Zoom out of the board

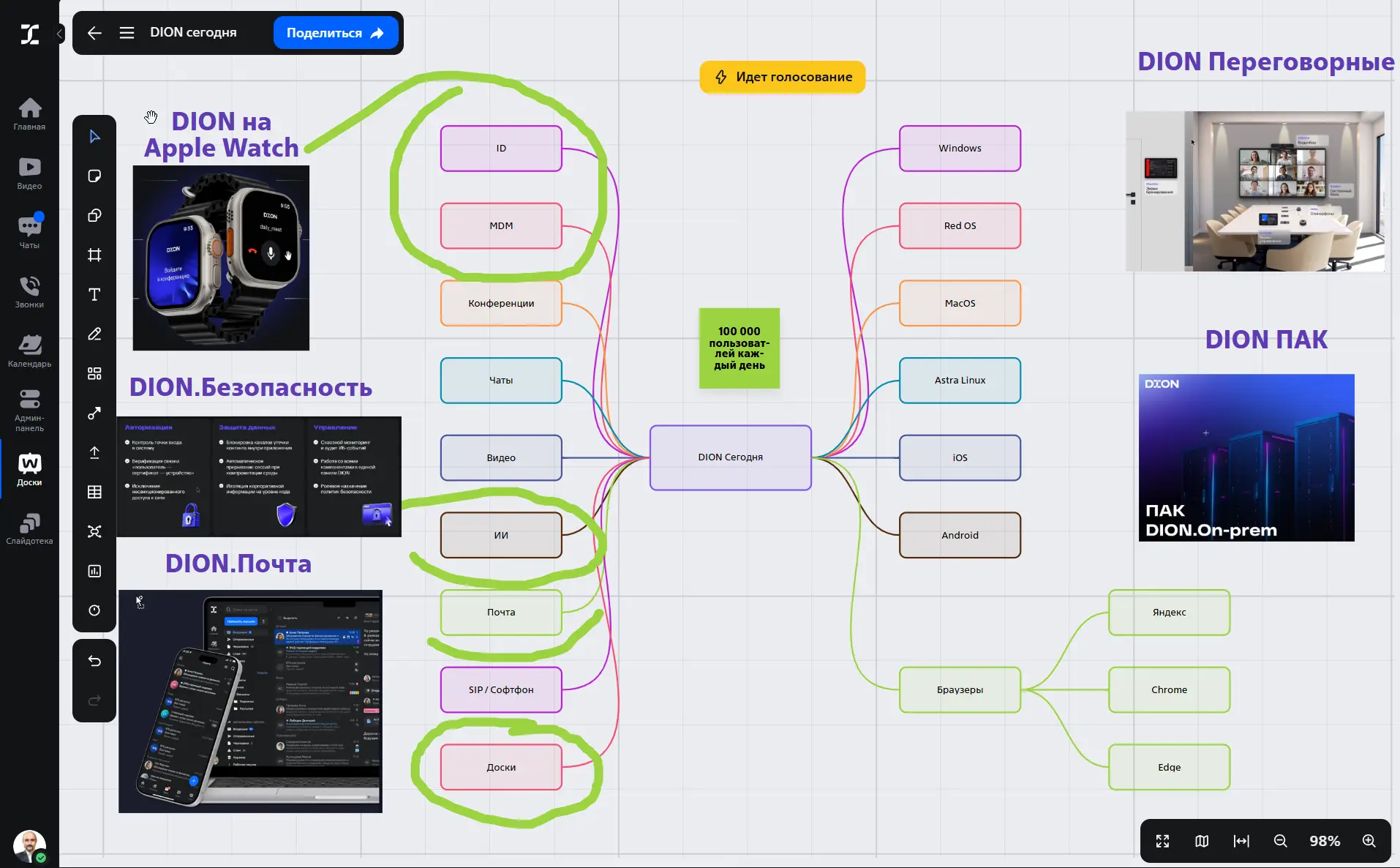[1281, 842]
